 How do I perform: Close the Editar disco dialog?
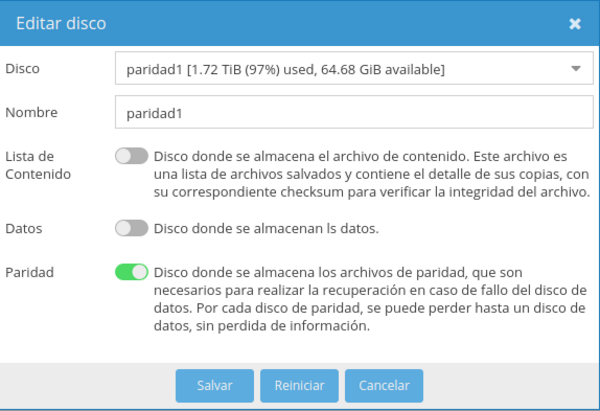click(x=575, y=23)
